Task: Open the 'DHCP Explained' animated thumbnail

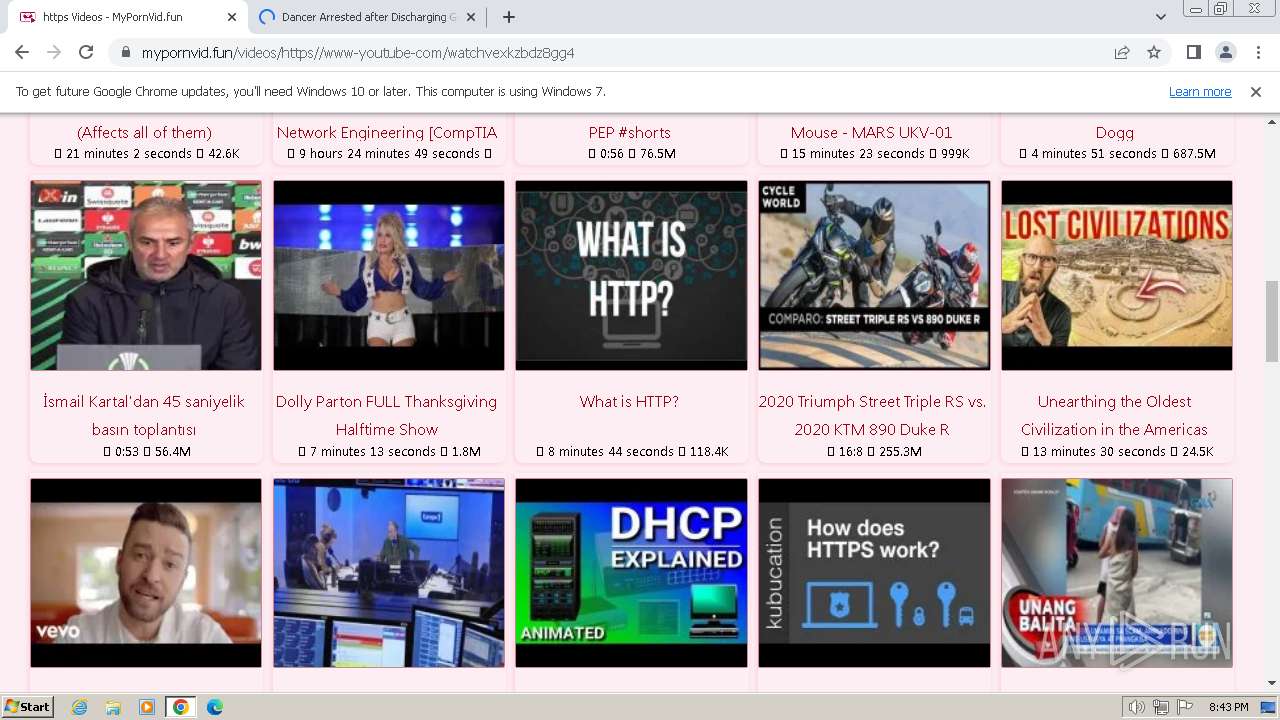Action: point(631,573)
